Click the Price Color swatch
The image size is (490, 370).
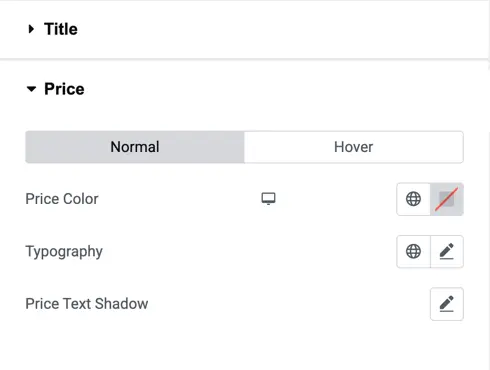pyautogui.click(x=447, y=199)
